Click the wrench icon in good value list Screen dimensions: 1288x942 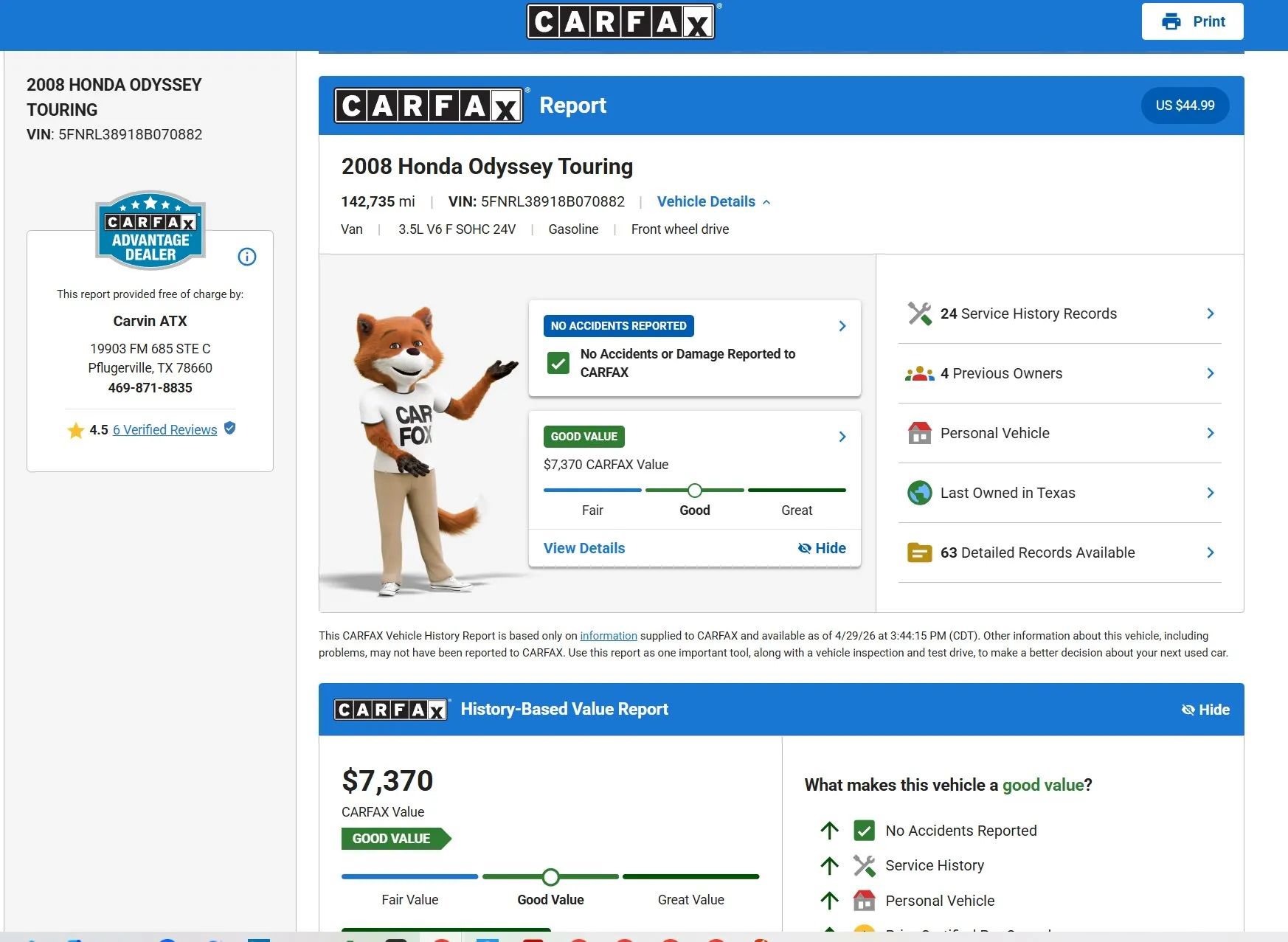864,865
